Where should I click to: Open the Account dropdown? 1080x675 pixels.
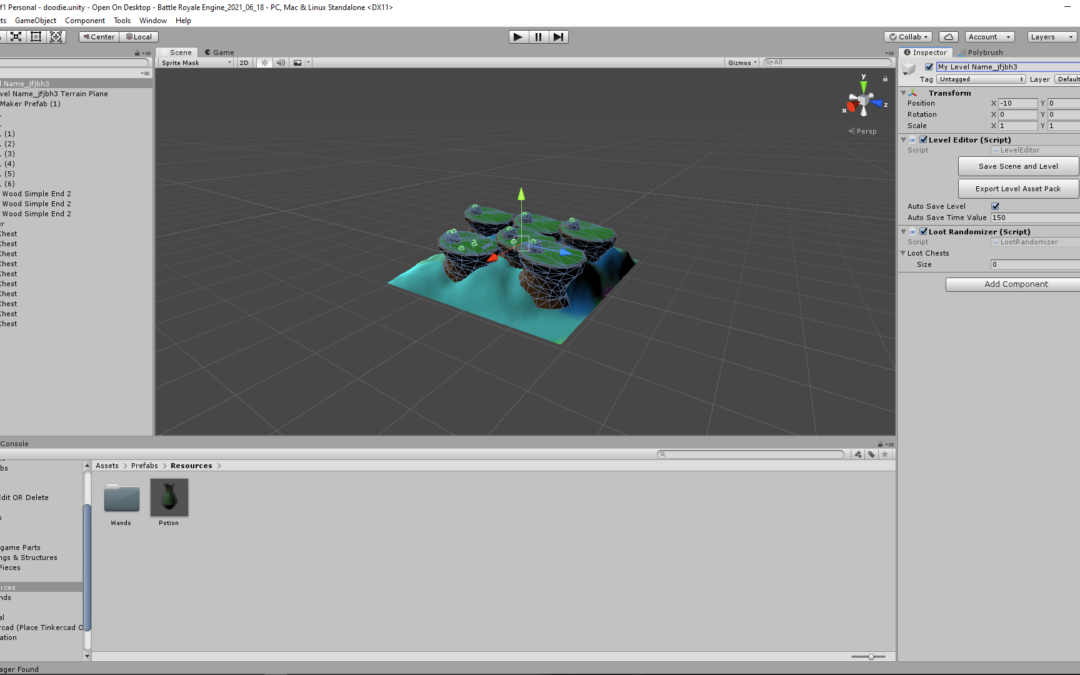coord(989,37)
